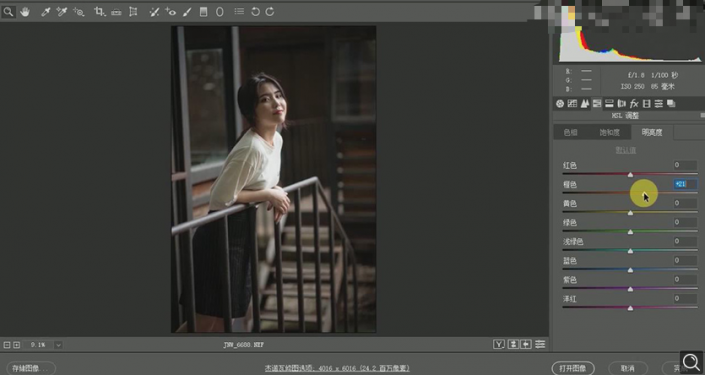Zoom in with the plus button
The image size is (705, 375).
(17, 345)
